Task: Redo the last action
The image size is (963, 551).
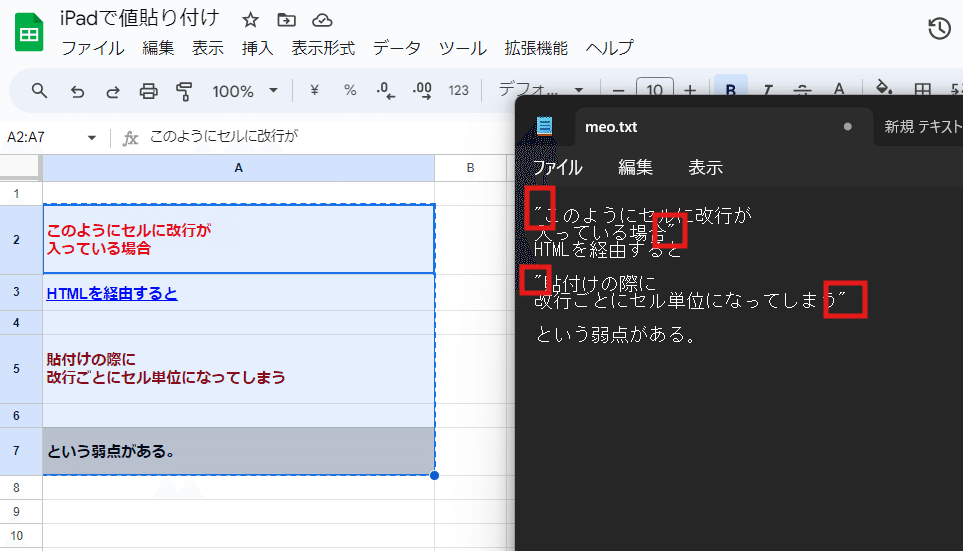Action: pos(112,92)
